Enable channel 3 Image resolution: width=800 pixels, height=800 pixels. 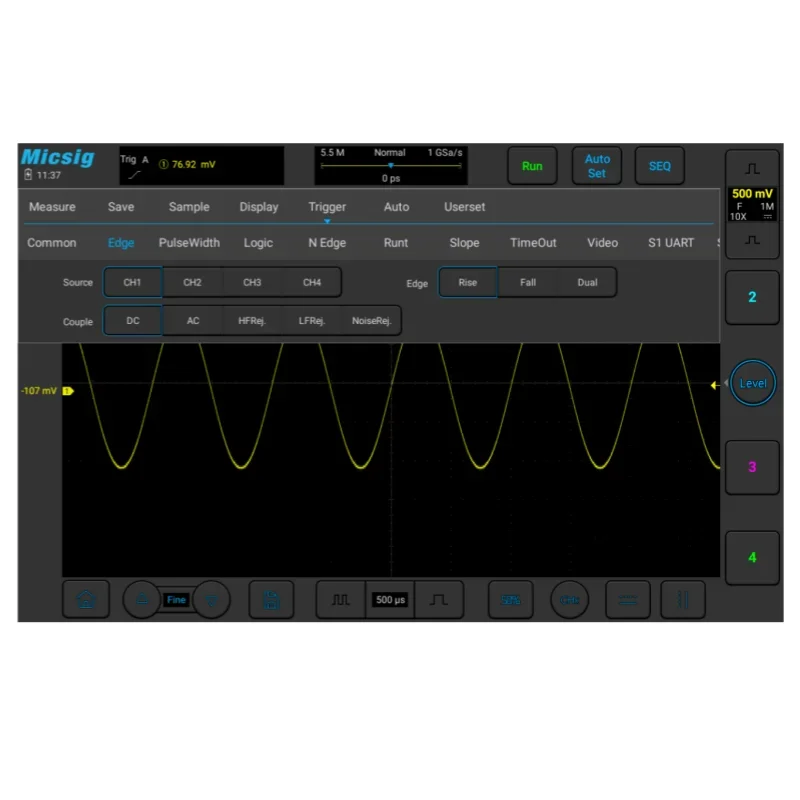click(x=752, y=467)
